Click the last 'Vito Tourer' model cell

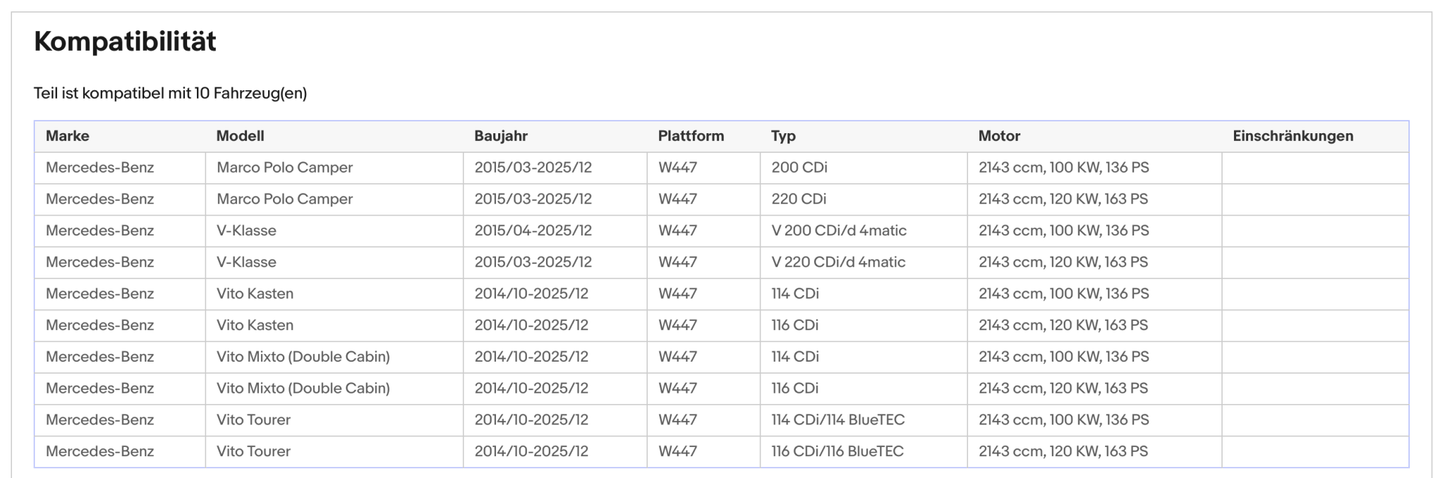(254, 452)
